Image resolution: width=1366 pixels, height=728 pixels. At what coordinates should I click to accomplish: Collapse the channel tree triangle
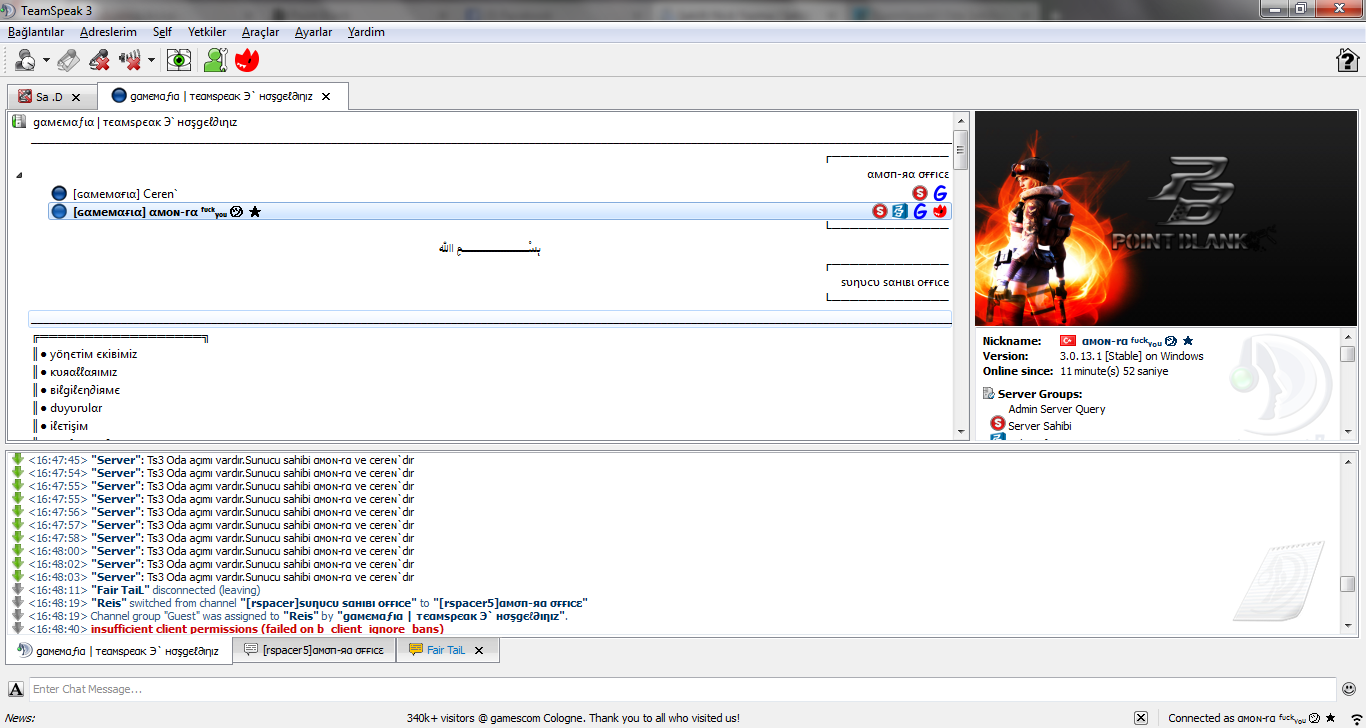click(x=19, y=176)
